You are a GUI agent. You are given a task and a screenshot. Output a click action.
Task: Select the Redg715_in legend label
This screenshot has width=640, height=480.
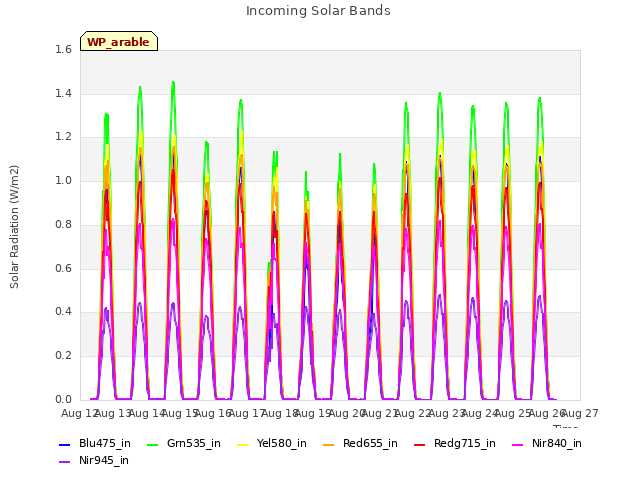pyautogui.click(x=465, y=443)
